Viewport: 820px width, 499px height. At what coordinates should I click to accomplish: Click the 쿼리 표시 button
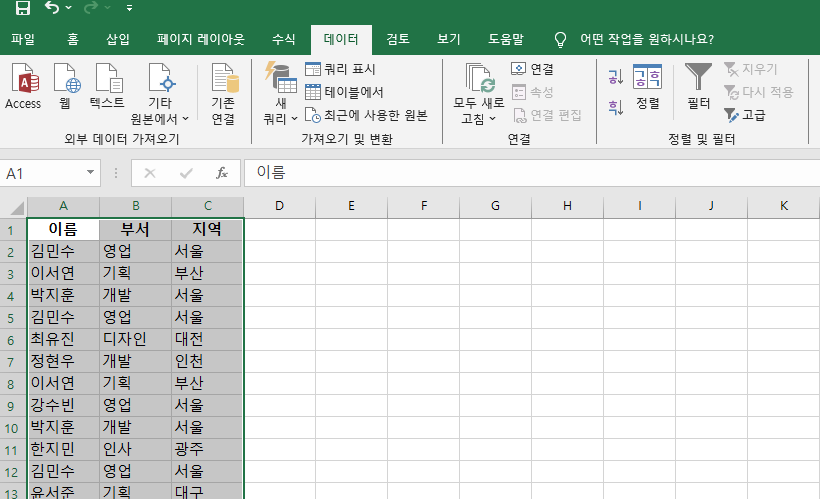click(x=340, y=69)
